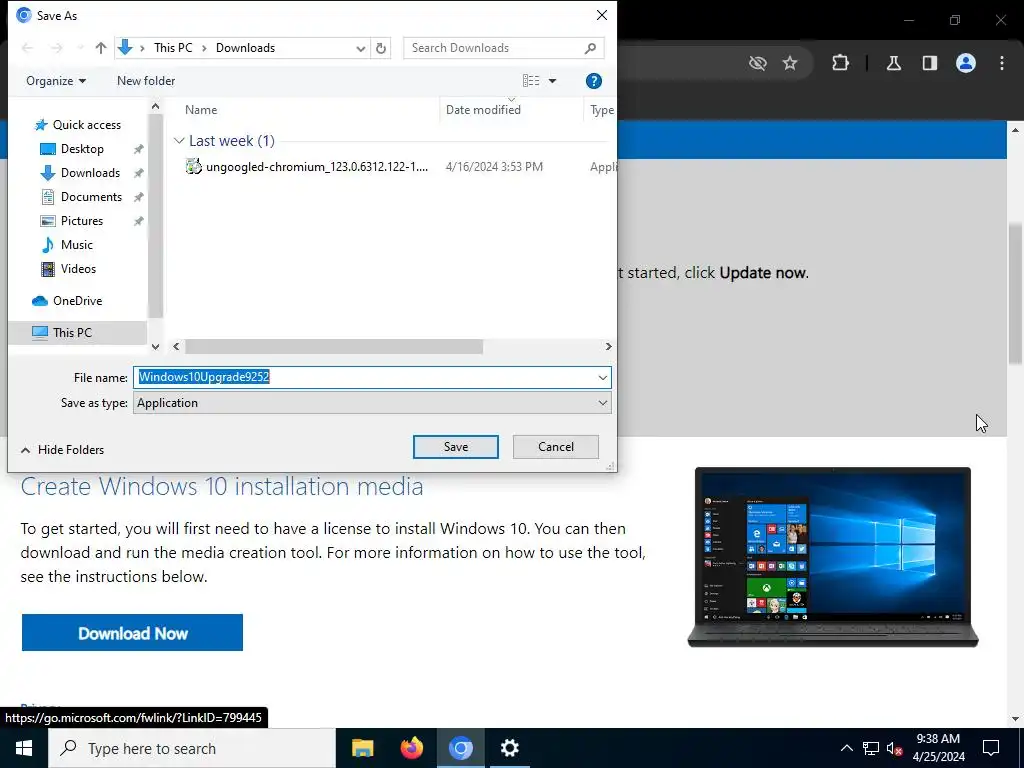Select Videos in the navigation pane
Screen dimensions: 1024x768
(x=78, y=269)
